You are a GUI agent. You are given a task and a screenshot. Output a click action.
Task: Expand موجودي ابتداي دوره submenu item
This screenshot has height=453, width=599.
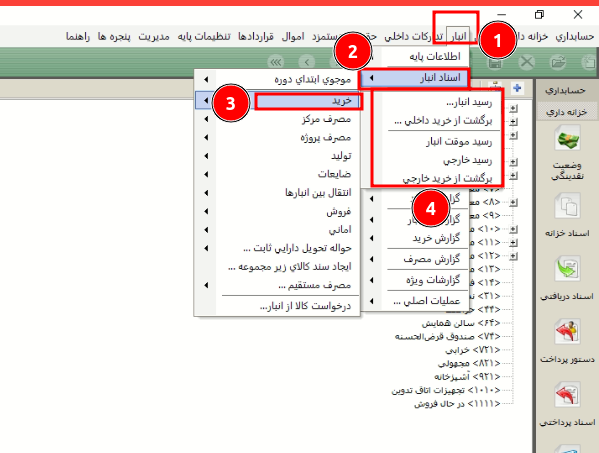pos(277,79)
